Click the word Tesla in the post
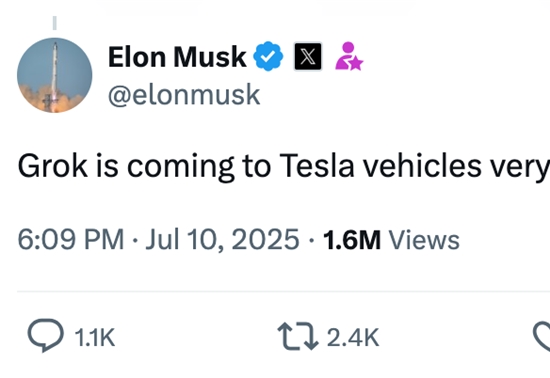This screenshot has height=378, width=550. [317, 166]
